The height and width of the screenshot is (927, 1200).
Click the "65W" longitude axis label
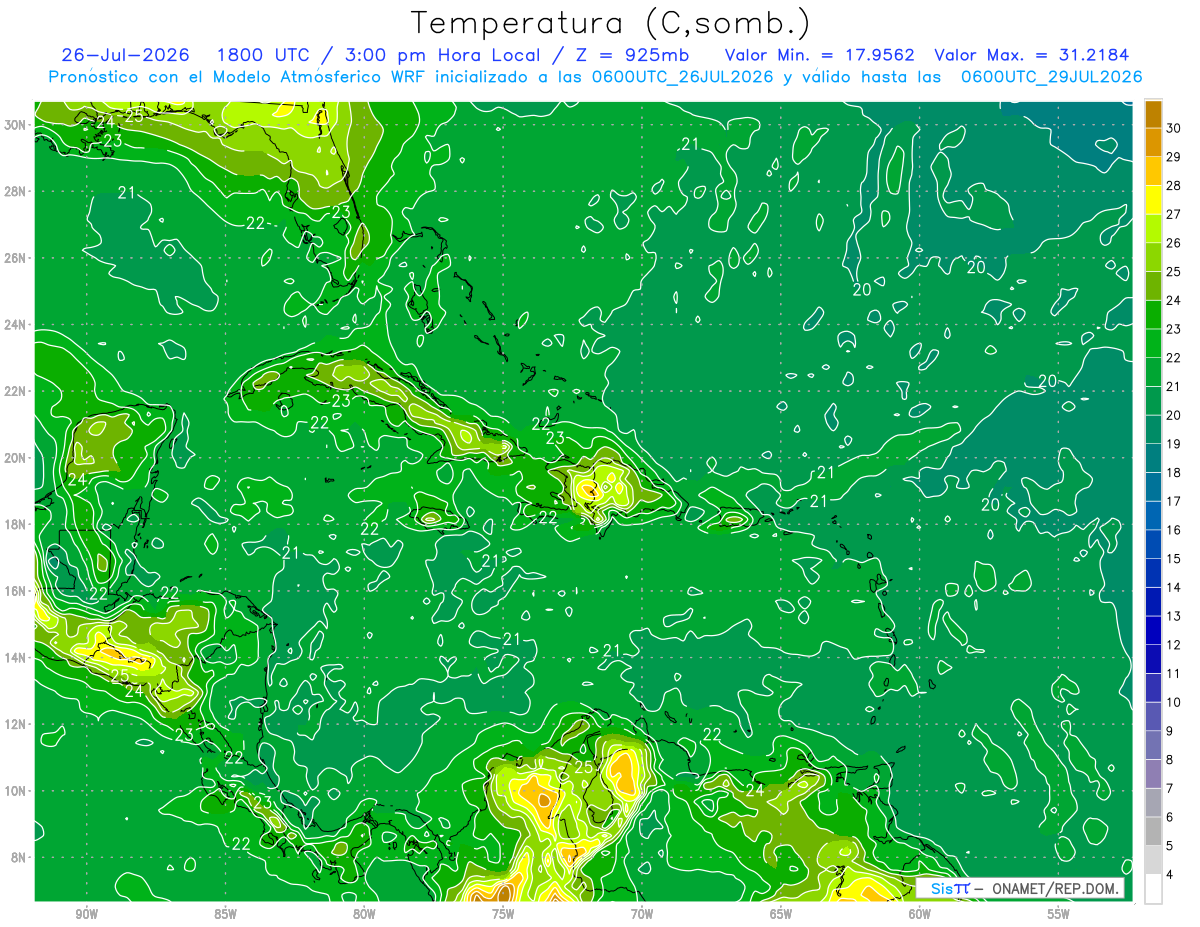[x=781, y=914]
